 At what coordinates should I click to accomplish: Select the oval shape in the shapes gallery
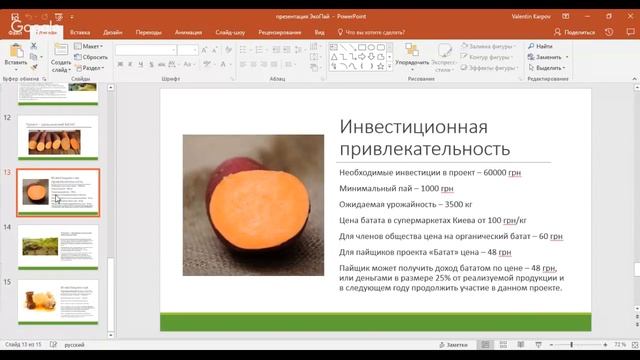(x=371, y=47)
